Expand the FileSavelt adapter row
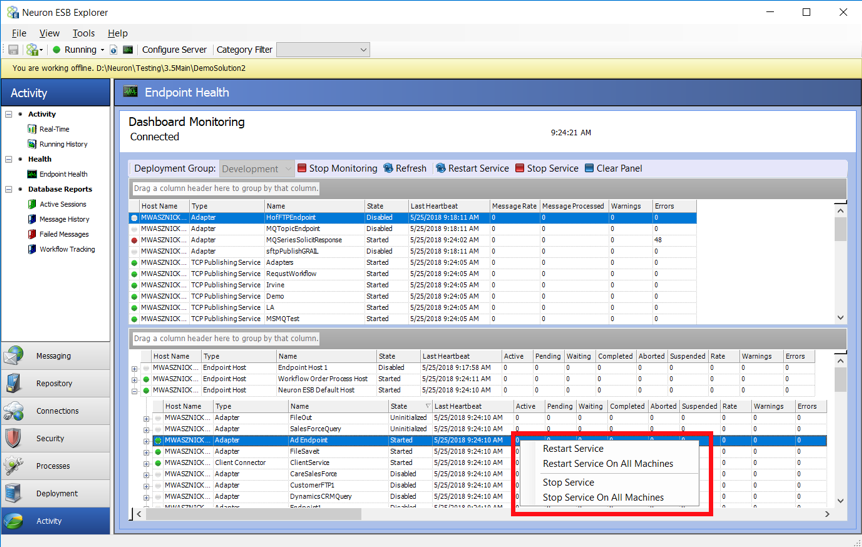862x547 pixels. (146, 452)
